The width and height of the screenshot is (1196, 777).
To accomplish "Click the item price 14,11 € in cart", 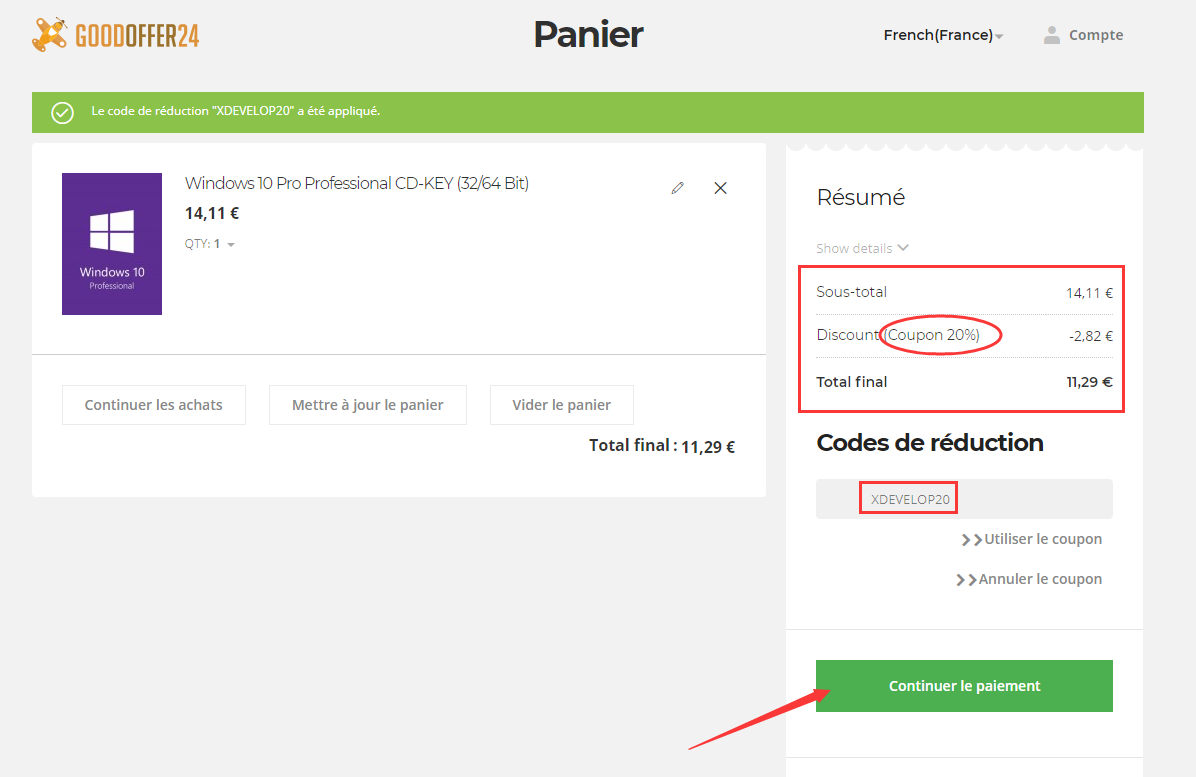I will point(212,214).
